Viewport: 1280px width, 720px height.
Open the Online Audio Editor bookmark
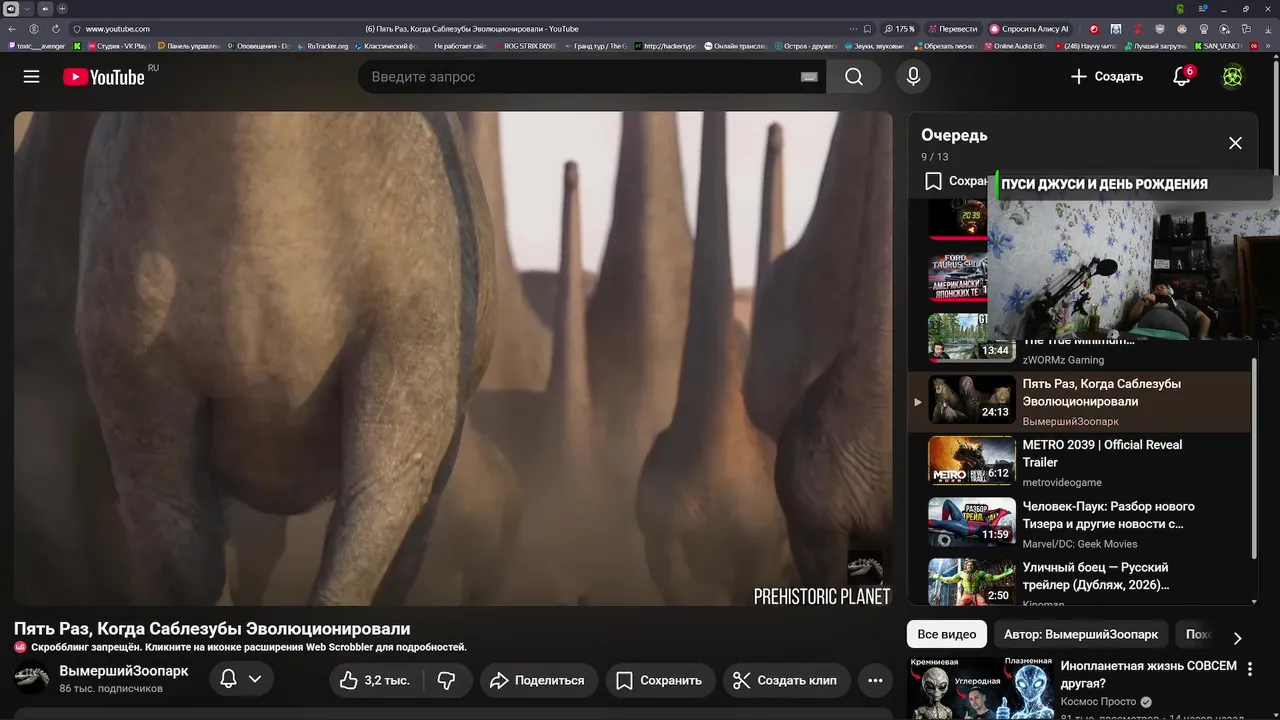click(x=1014, y=46)
